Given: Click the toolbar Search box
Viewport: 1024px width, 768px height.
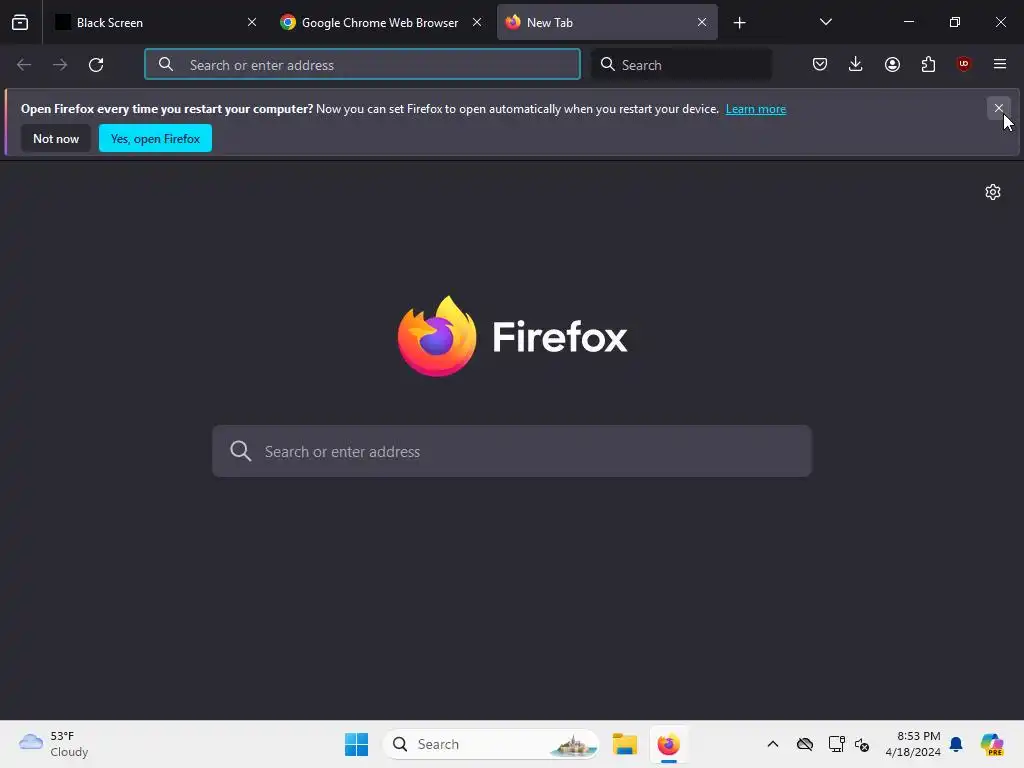Looking at the screenshot, I should click(681, 65).
